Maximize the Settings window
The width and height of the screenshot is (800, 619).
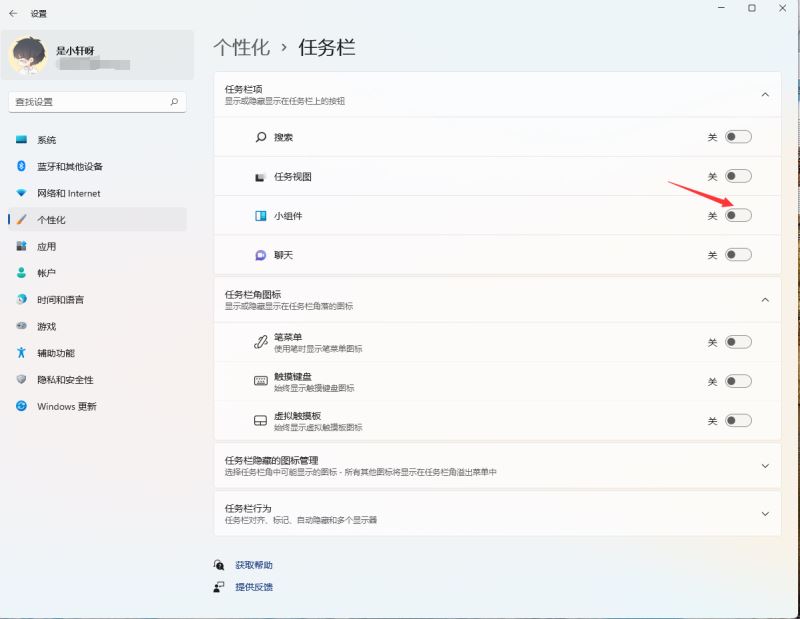pos(752,8)
